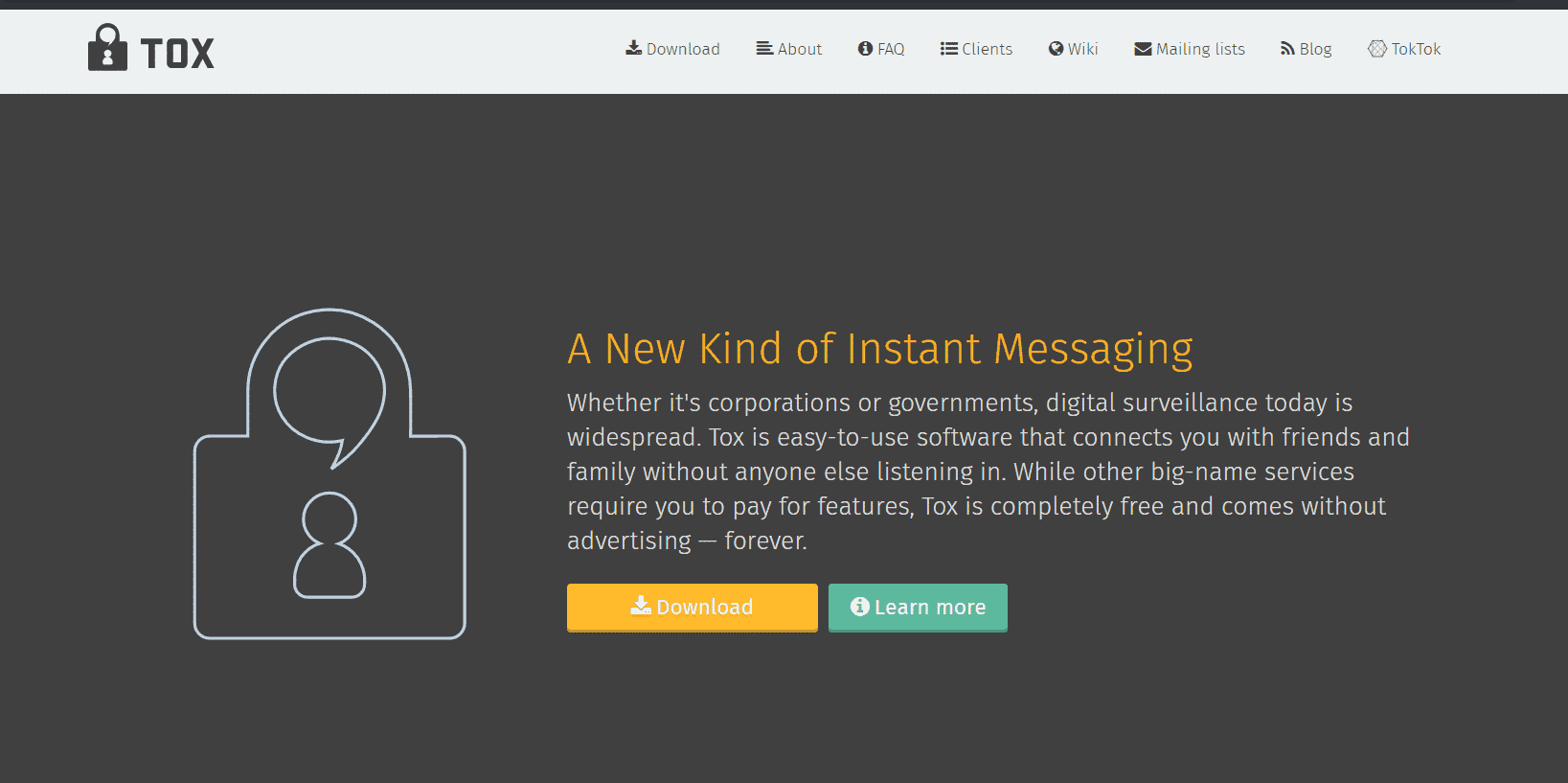Click the RSS feed icon beside Blog
This screenshot has width=1568, height=783.
1287,49
